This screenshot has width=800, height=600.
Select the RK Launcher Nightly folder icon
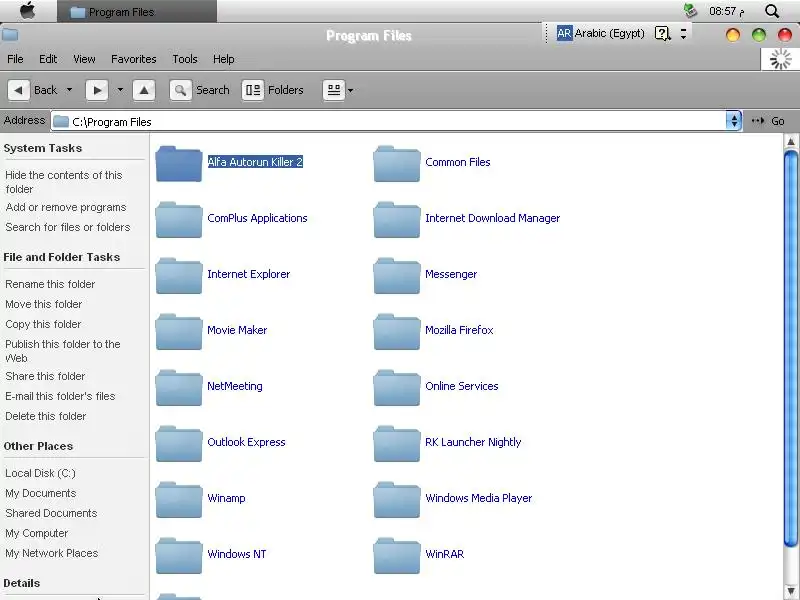pos(396,444)
